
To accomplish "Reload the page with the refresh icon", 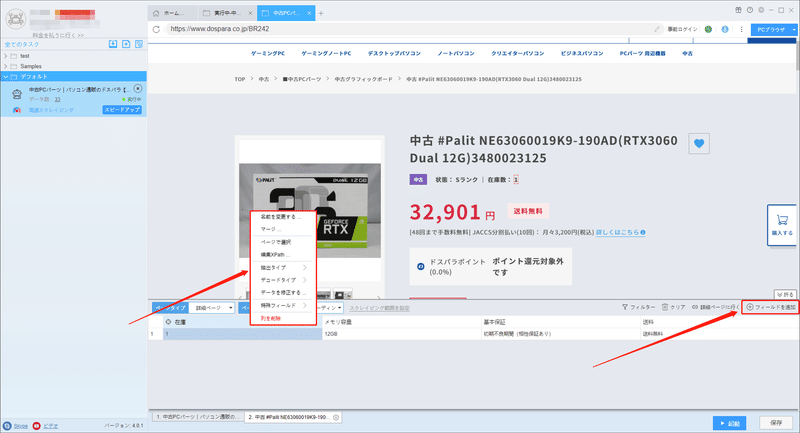I will [x=156, y=29].
